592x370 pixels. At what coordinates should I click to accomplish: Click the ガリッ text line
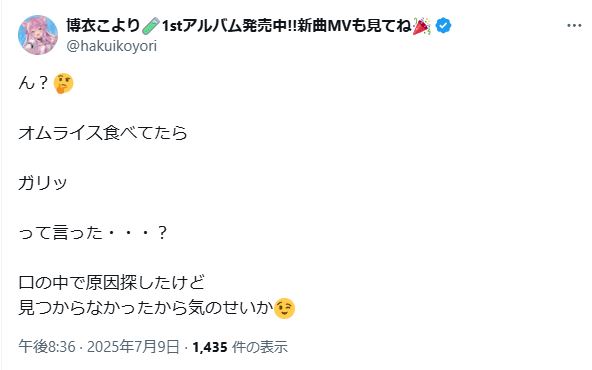(43, 183)
